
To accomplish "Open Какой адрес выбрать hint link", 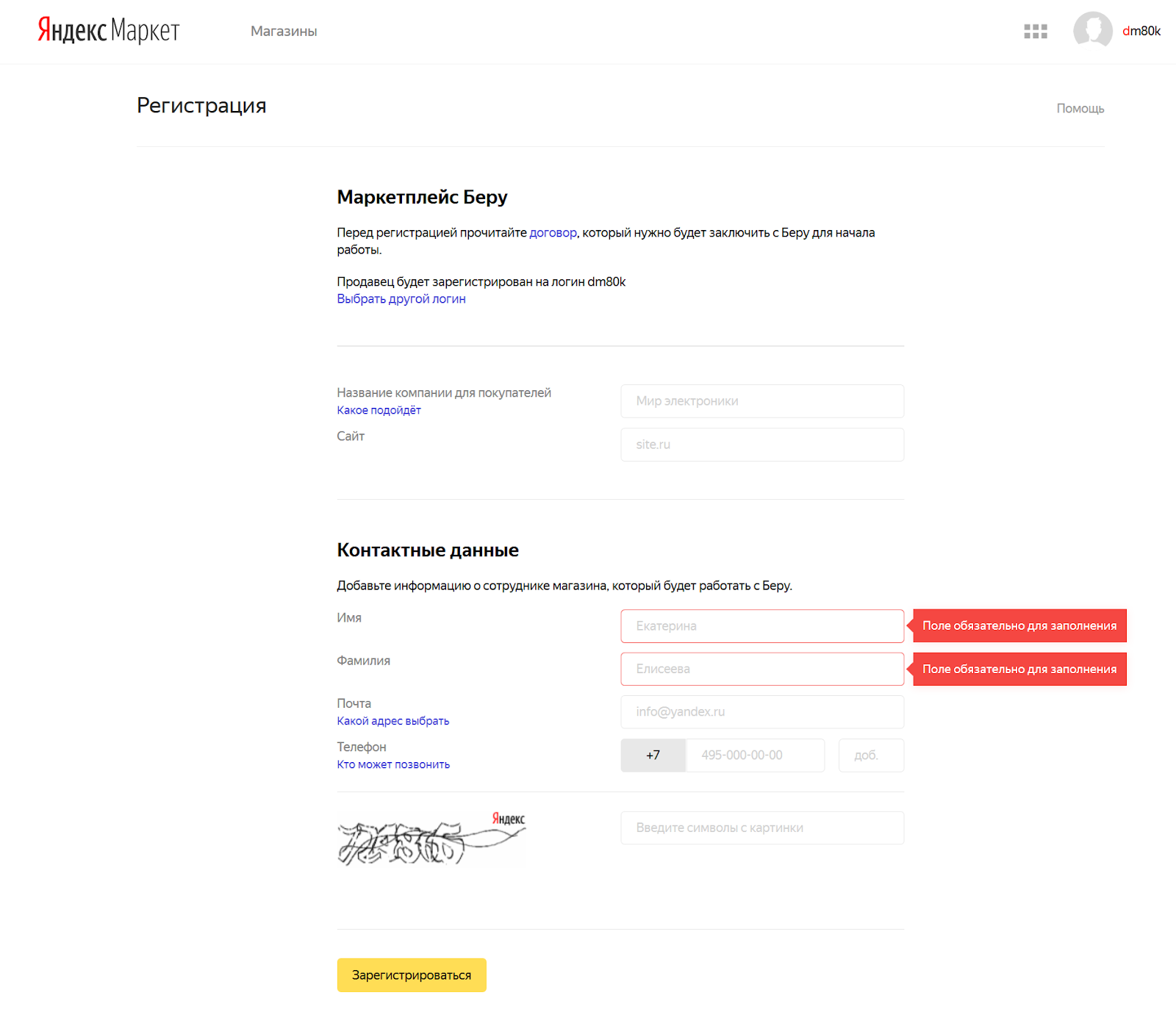I will tap(393, 721).
